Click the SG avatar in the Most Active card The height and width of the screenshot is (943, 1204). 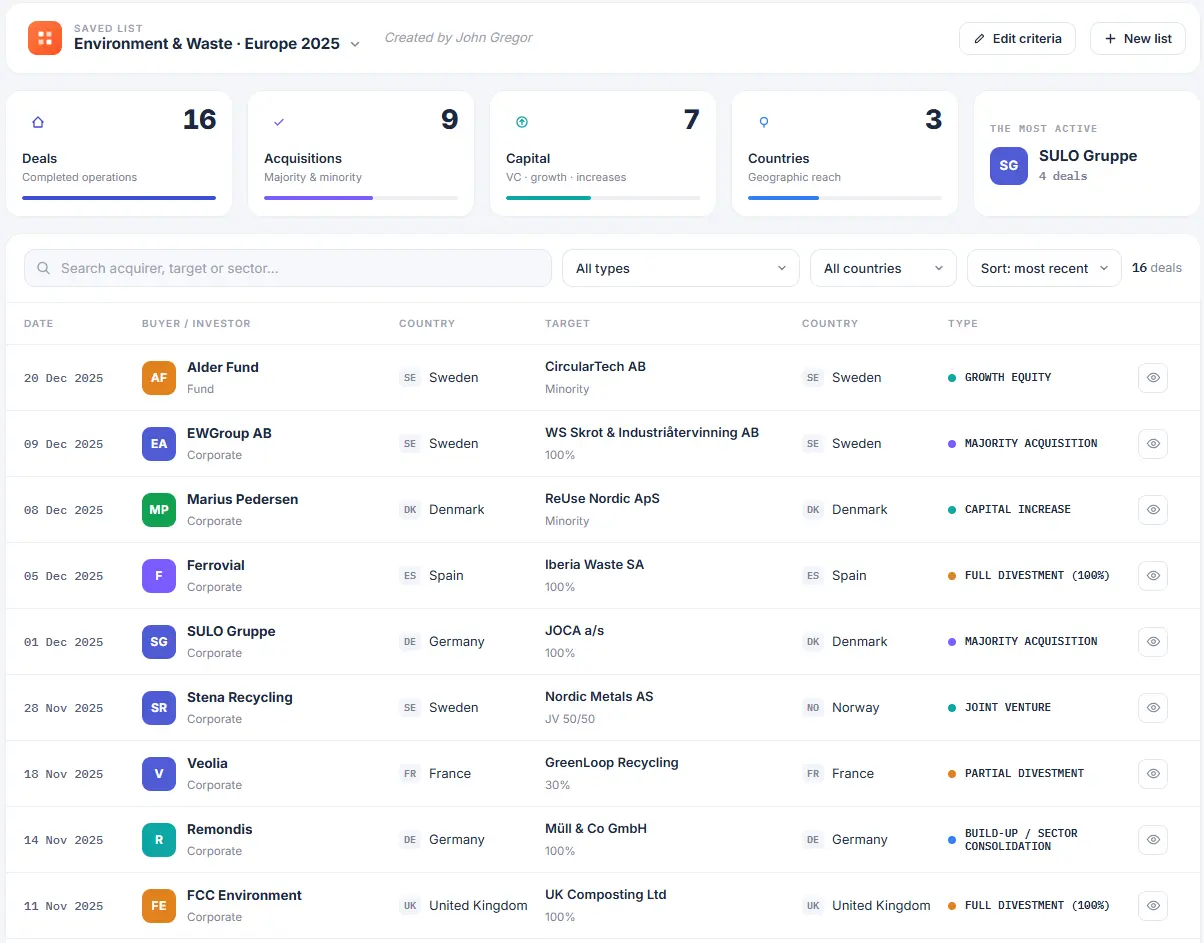click(1009, 166)
